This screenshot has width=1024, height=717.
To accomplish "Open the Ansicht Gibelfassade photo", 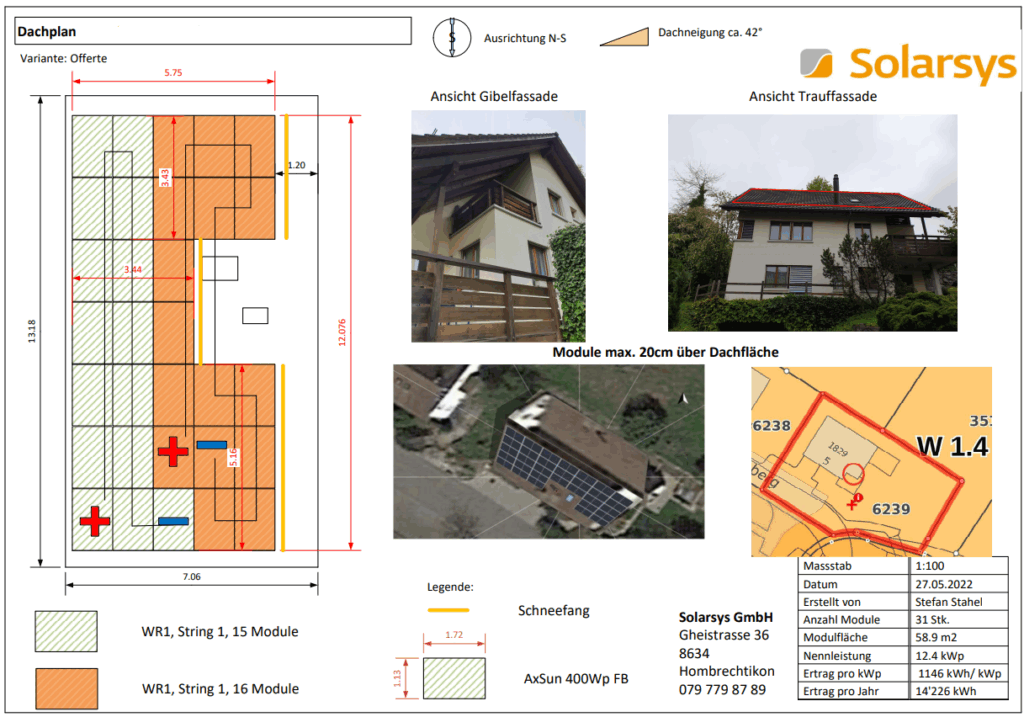I will 498,226.
